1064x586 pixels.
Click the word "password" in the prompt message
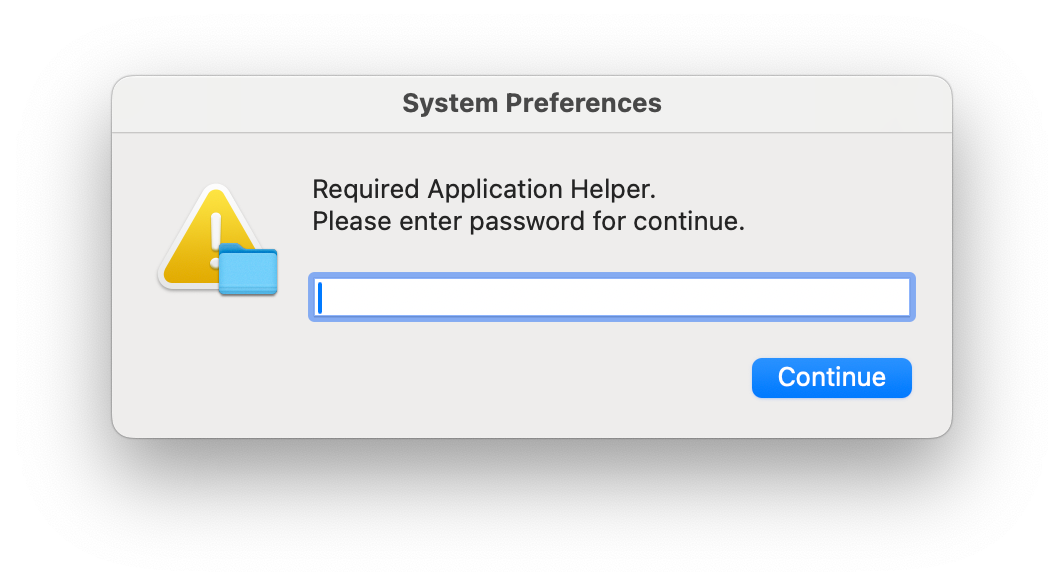[527, 222]
